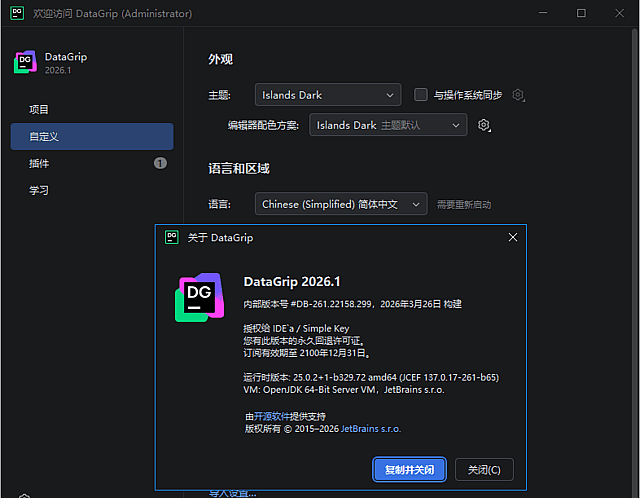Viewport: 640px width, 498px height.
Task: Click the DataGrip logo in the sidebar header
Action: click(25, 62)
